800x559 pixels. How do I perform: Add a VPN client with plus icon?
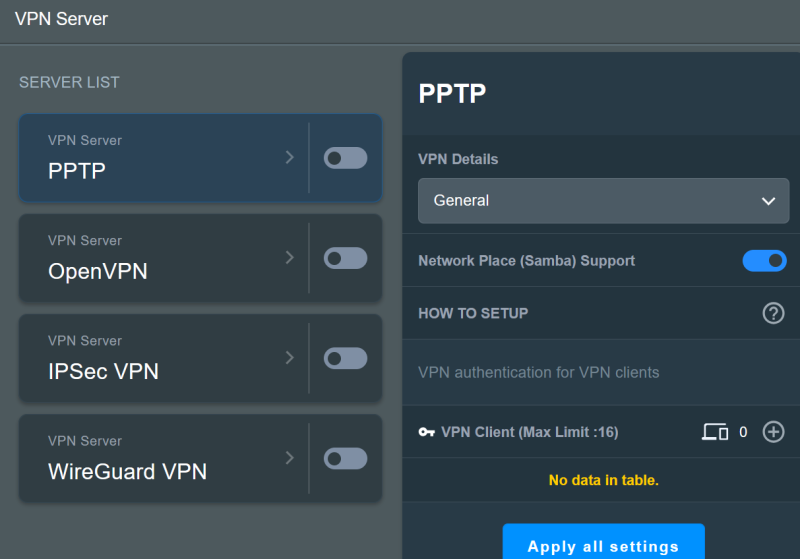pos(773,432)
